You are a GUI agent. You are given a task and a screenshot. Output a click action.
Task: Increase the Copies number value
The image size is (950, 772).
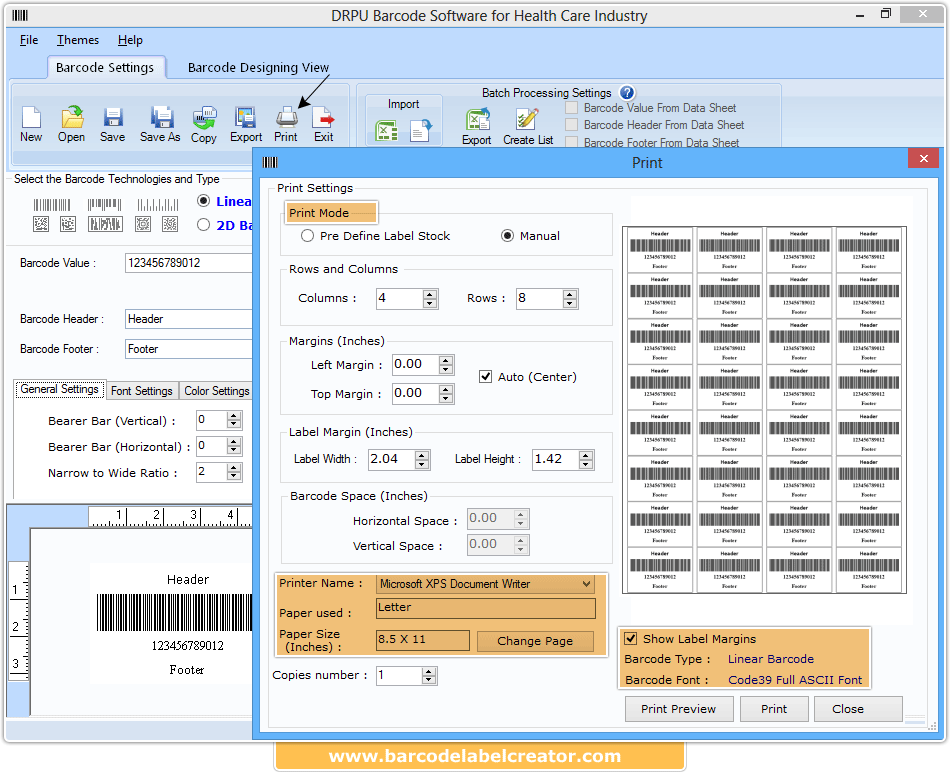tap(429, 671)
